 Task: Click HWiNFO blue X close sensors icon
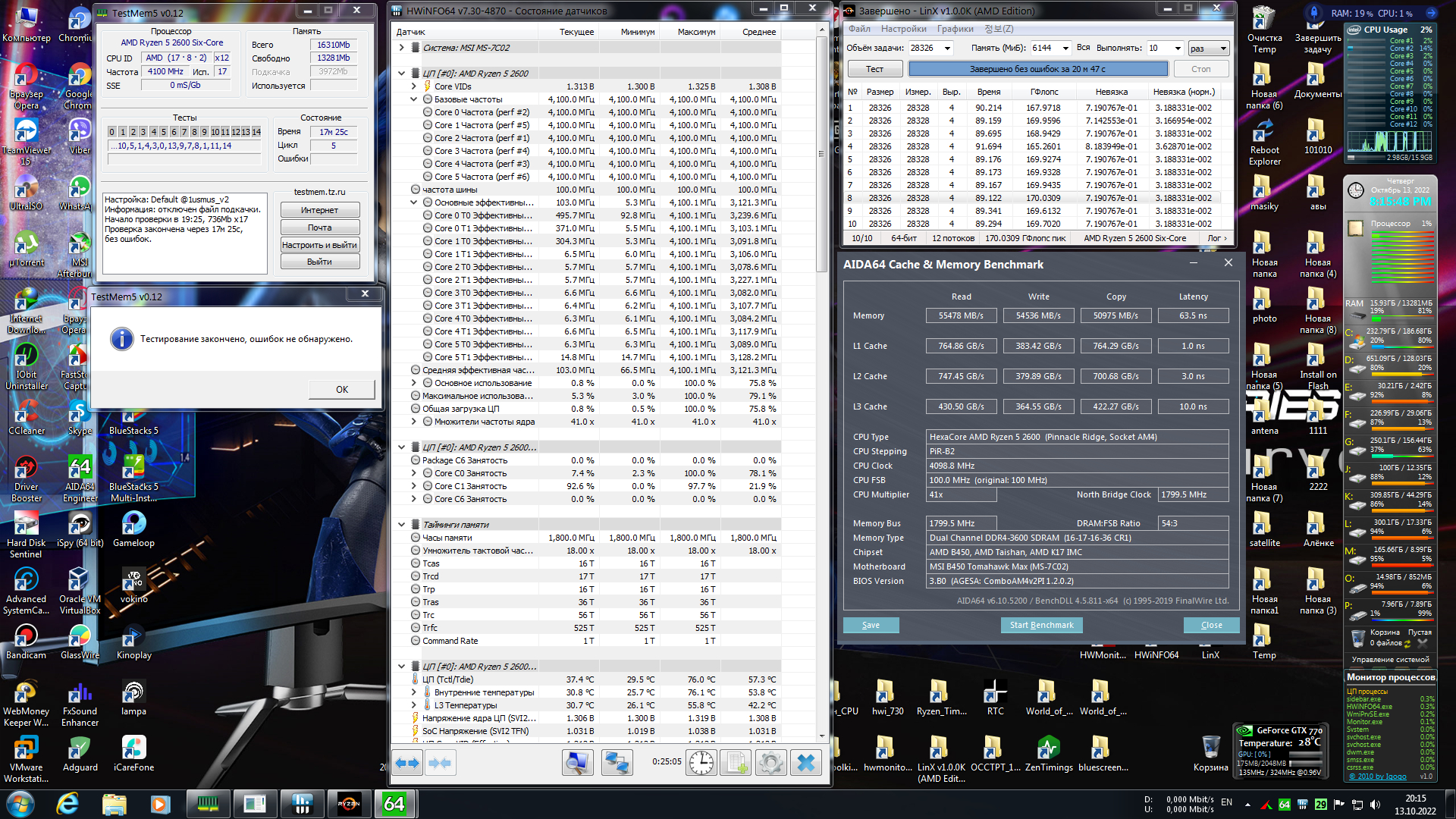(806, 763)
